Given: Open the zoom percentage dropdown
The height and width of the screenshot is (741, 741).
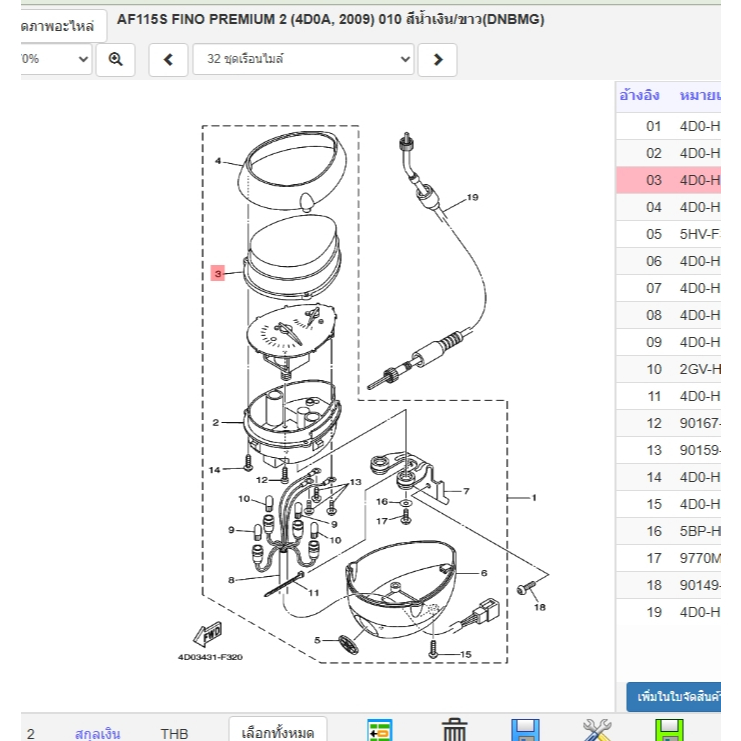Looking at the screenshot, I should (x=56, y=59).
